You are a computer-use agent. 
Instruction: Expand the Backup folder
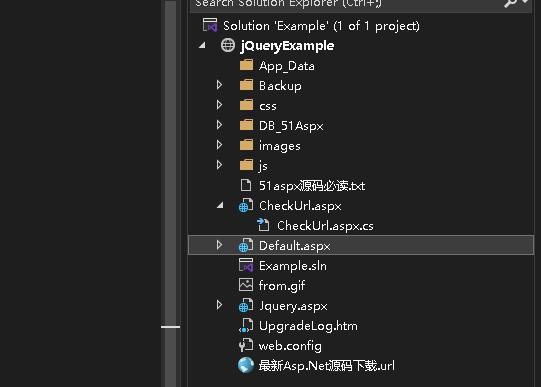pos(219,85)
